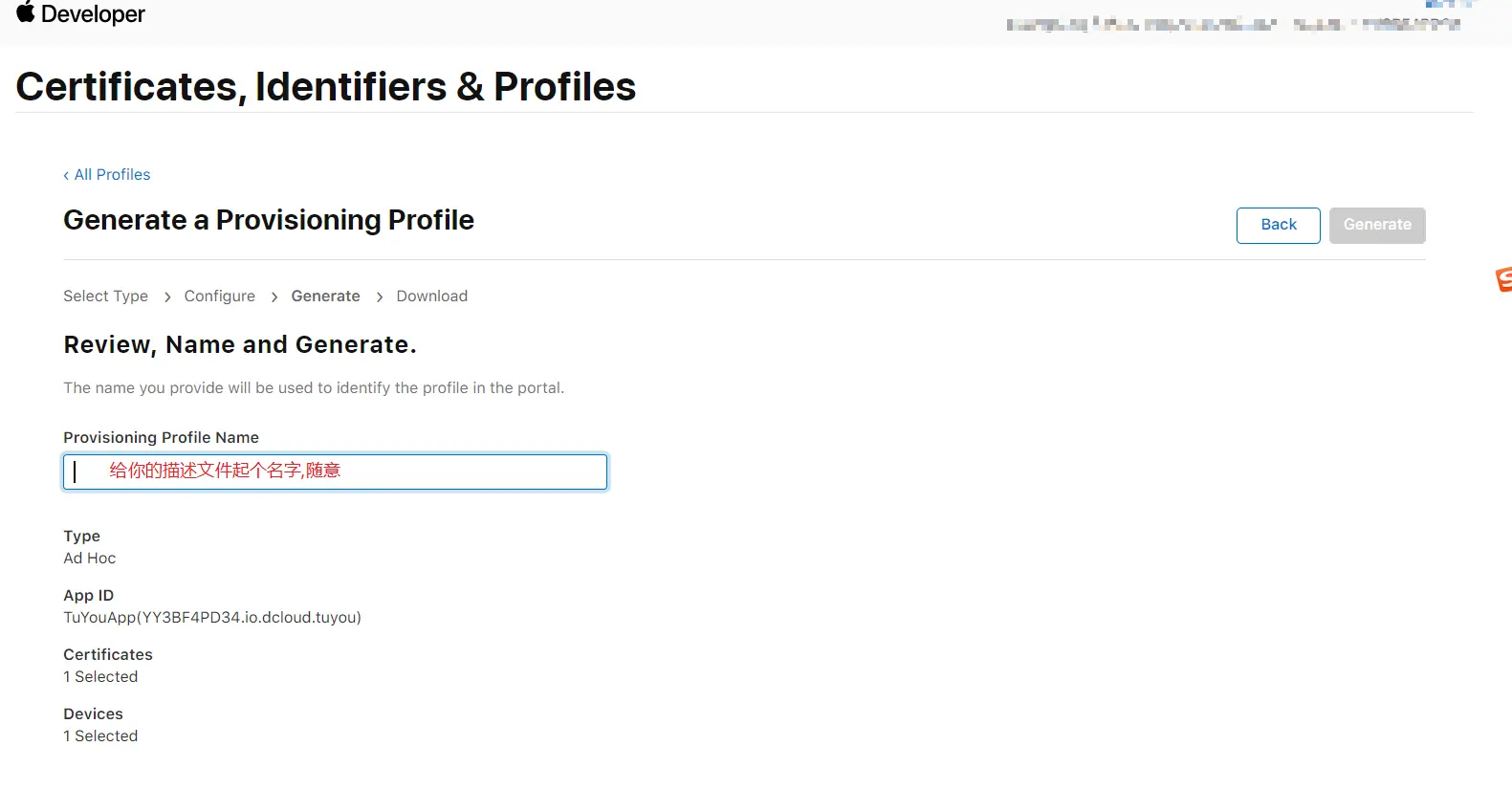
Task: Click the orange Sogou input icon
Action: pyautogui.click(x=1503, y=279)
